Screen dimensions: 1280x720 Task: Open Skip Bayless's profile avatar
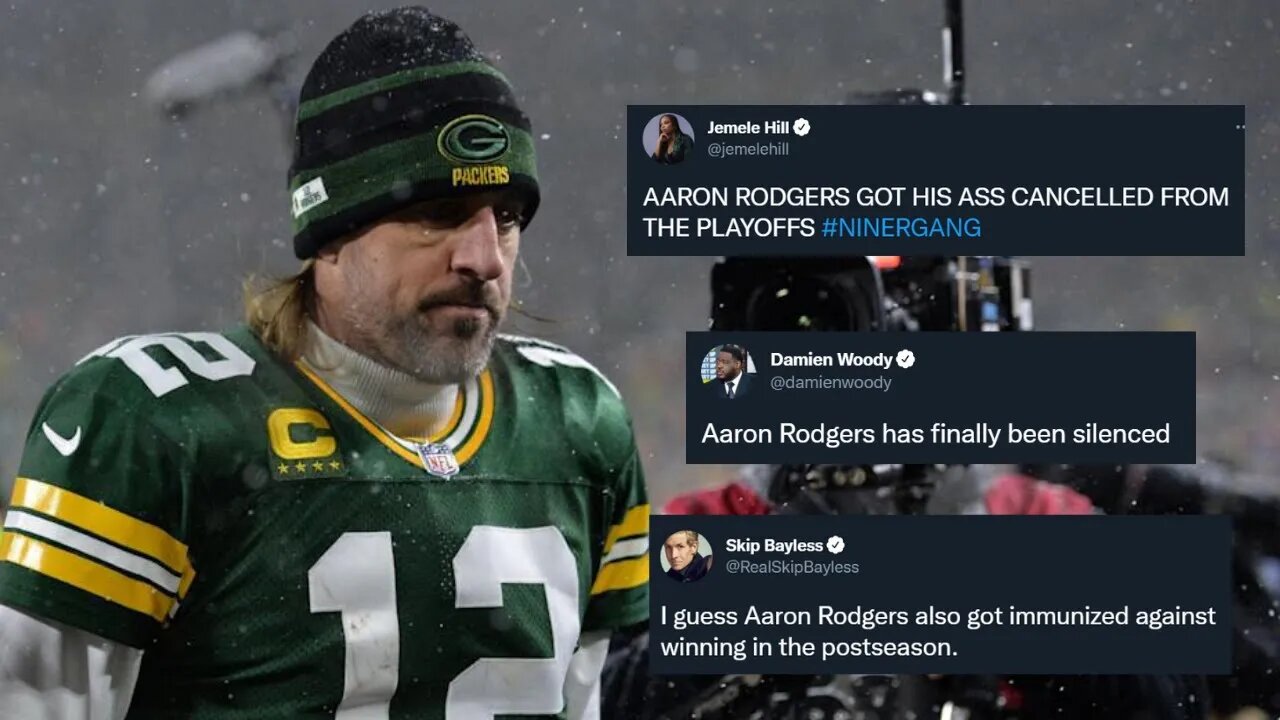(x=686, y=556)
